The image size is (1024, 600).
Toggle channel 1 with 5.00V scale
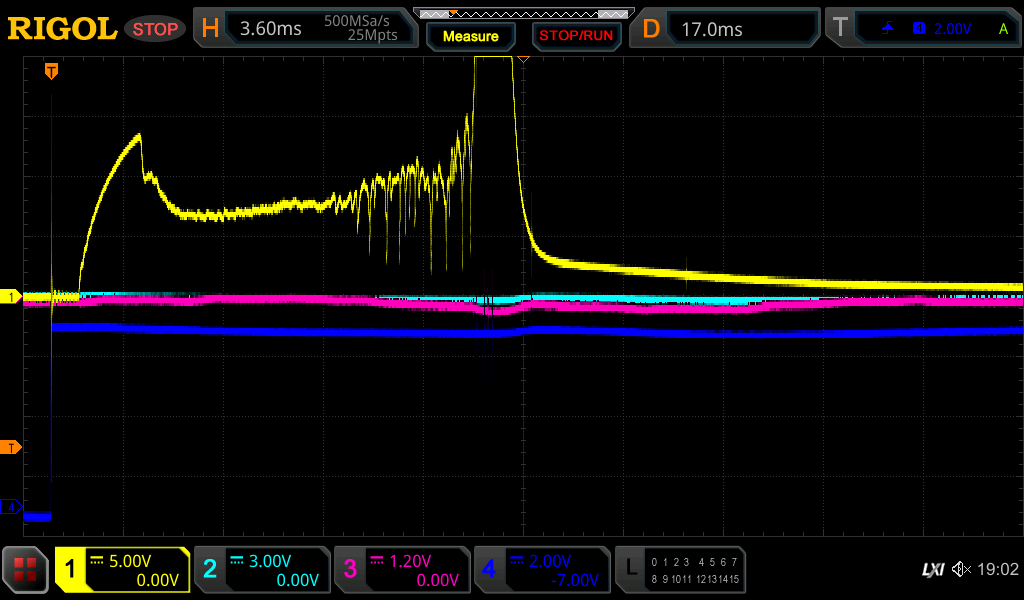123,570
